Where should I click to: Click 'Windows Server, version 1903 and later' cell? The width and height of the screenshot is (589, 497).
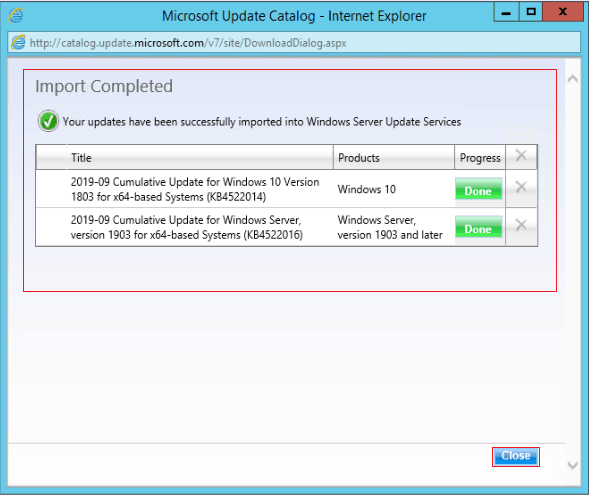tap(390, 227)
